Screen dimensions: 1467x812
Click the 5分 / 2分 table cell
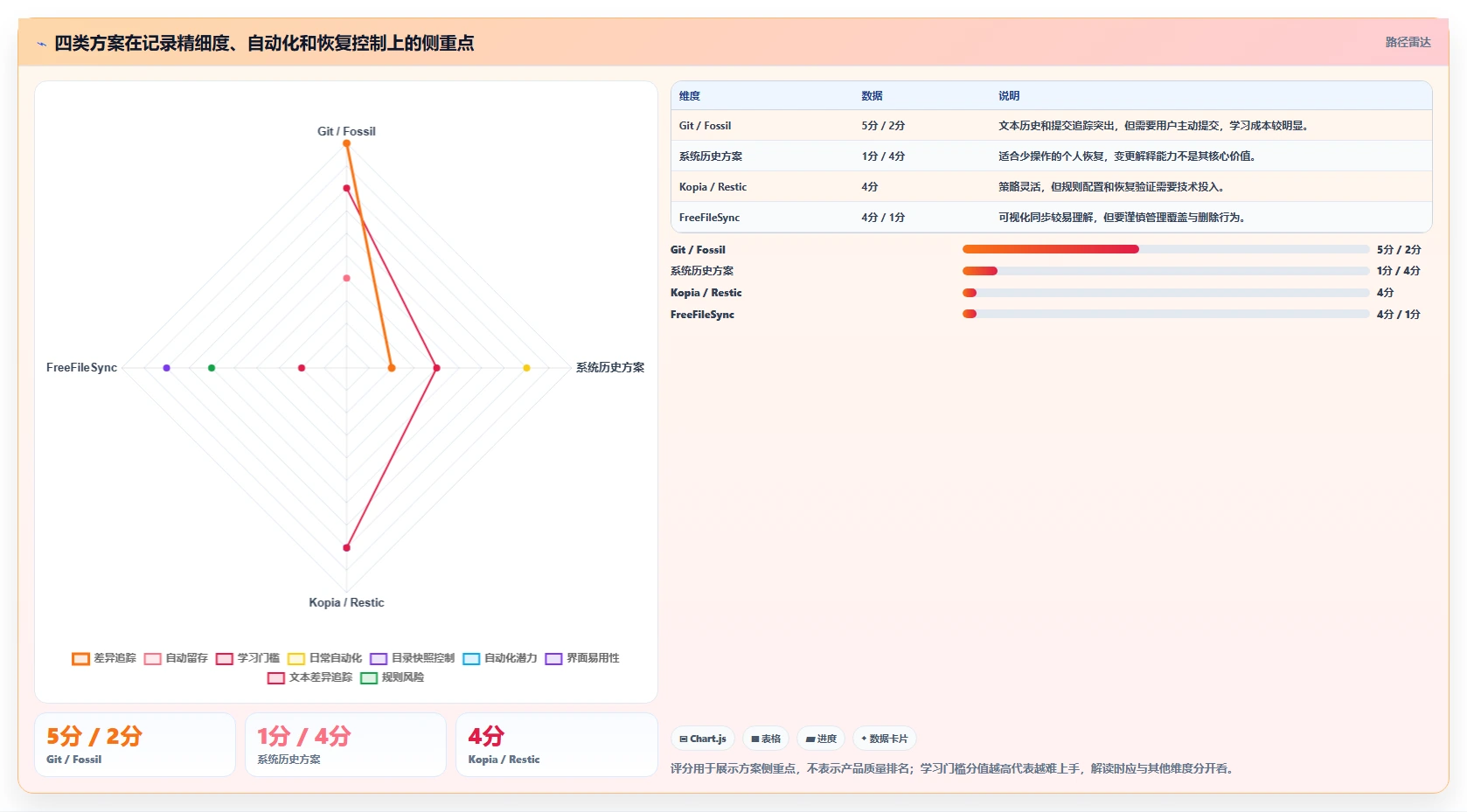click(883, 126)
